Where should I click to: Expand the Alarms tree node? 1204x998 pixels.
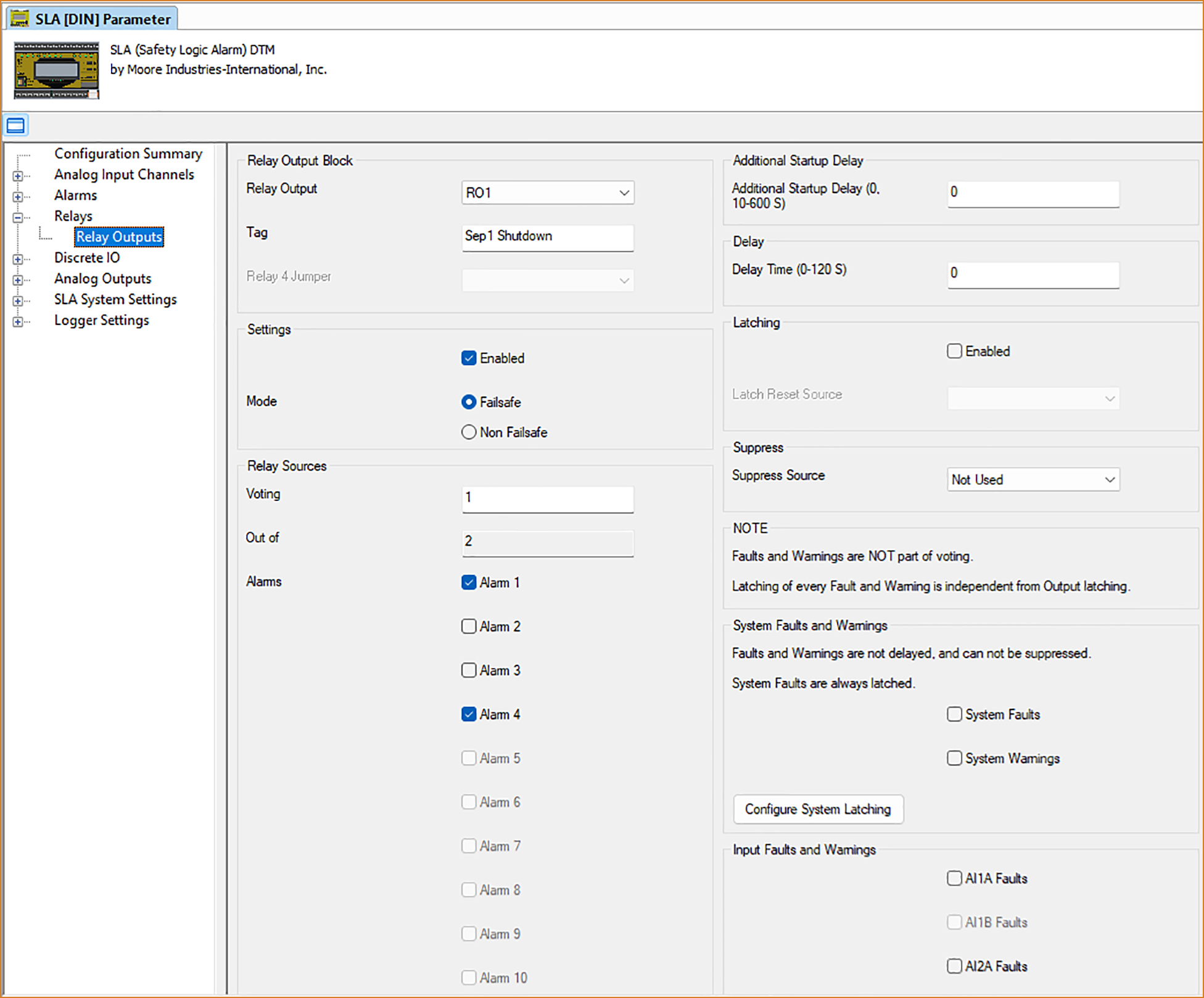[x=18, y=197]
